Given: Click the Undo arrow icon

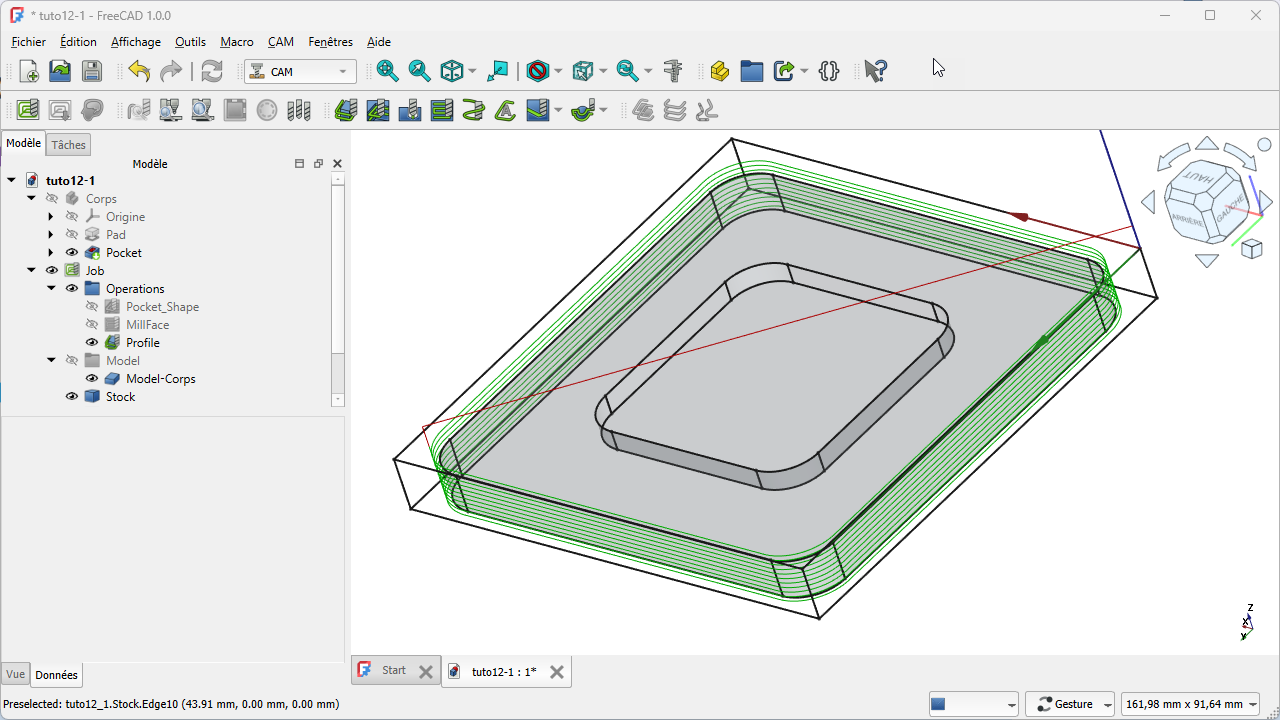Looking at the screenshot, I should click(139, 71).
